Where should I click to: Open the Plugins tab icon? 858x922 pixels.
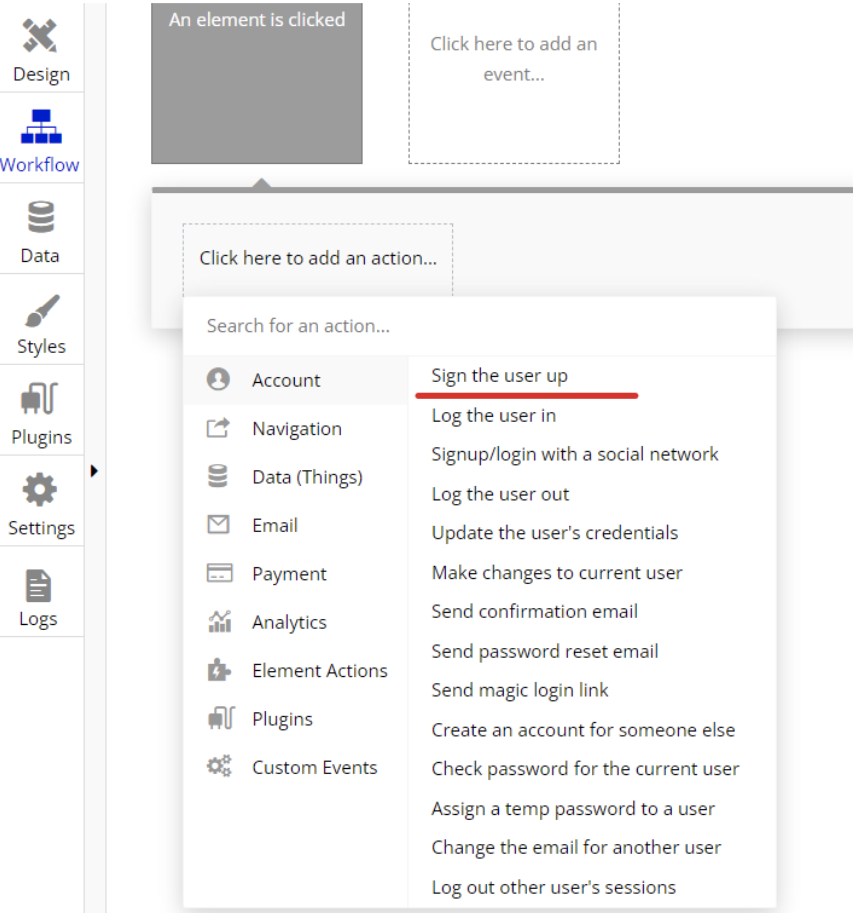(x=40, y=401)
